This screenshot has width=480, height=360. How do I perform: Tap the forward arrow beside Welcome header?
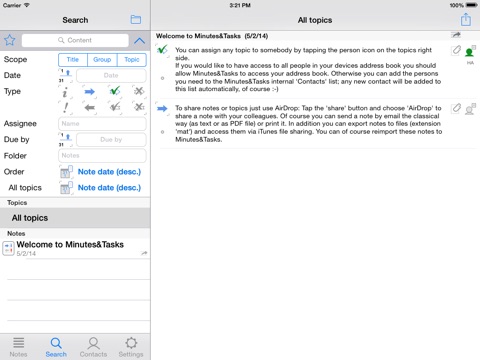[456, 35]
